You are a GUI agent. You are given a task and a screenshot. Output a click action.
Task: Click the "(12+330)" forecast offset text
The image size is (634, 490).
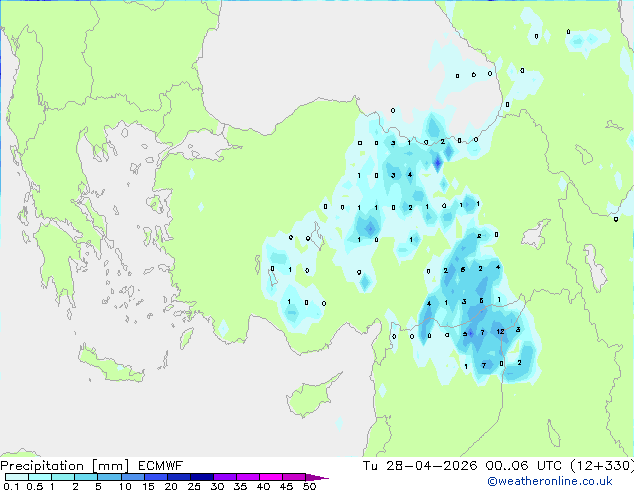[x=602, y=466]
